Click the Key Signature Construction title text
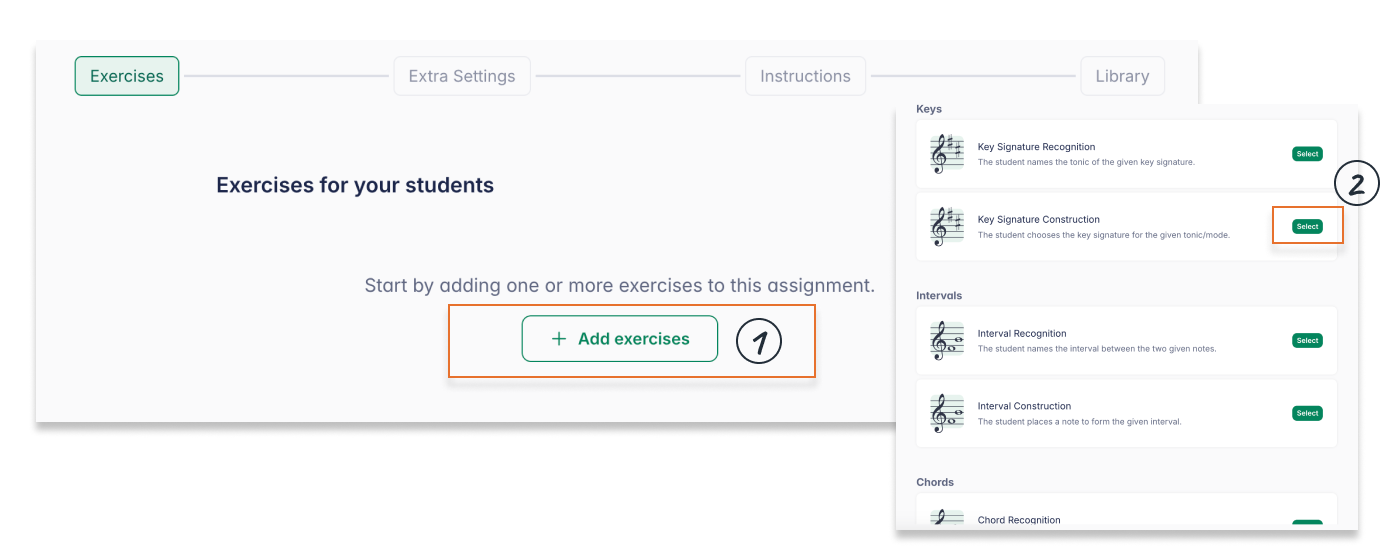Image resolution: width=1400 pixels, height=560 pixels. click(1038, 220)
